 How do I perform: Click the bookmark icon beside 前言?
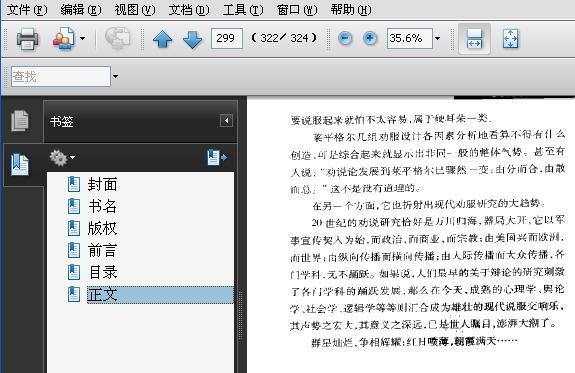click(x=74, y=250)
